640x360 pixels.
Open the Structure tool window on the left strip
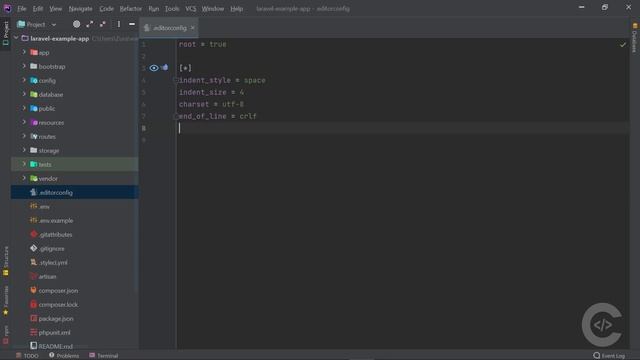click(6, 261)
